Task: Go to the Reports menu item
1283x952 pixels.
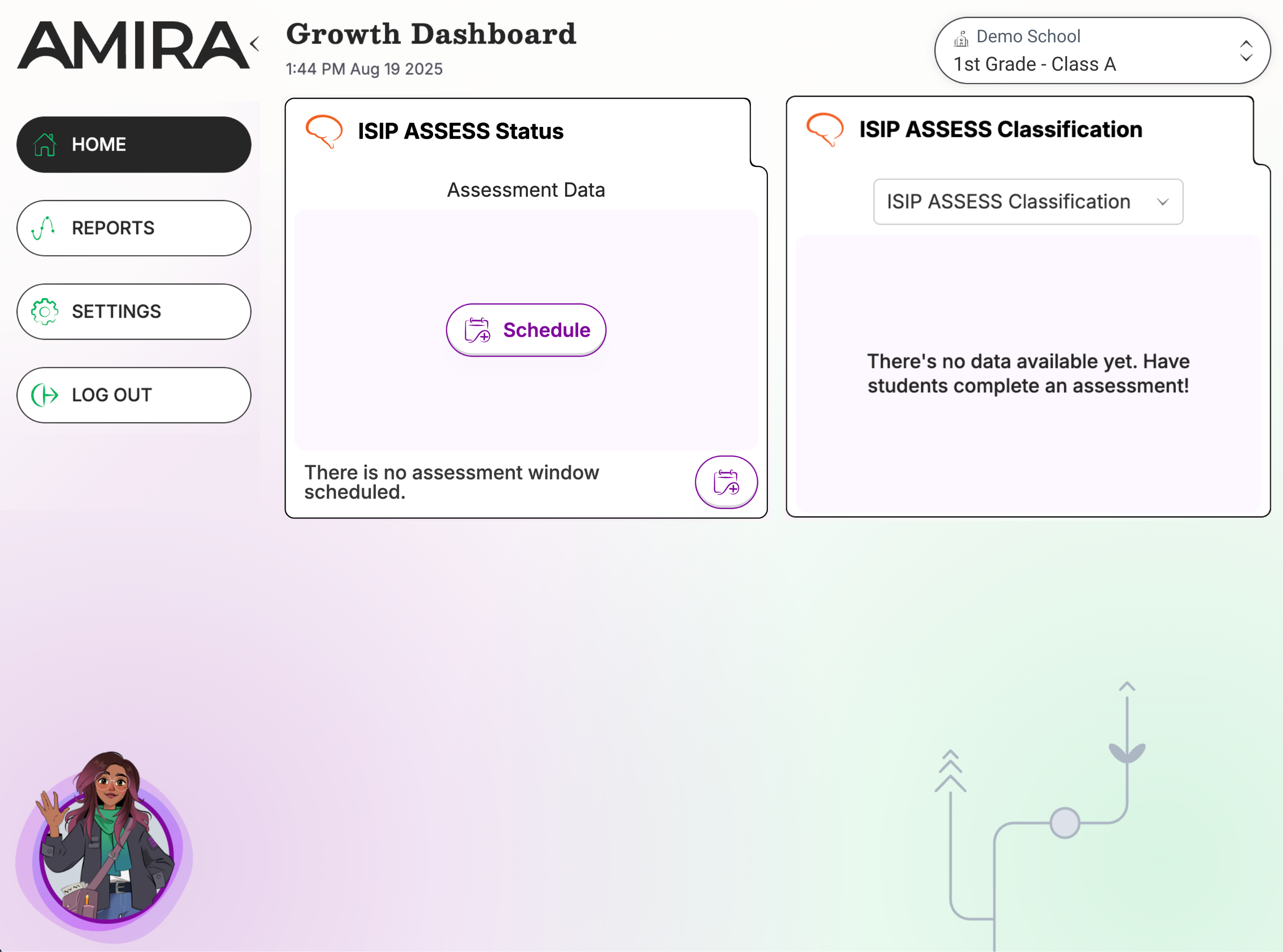Action: [134, 228]
